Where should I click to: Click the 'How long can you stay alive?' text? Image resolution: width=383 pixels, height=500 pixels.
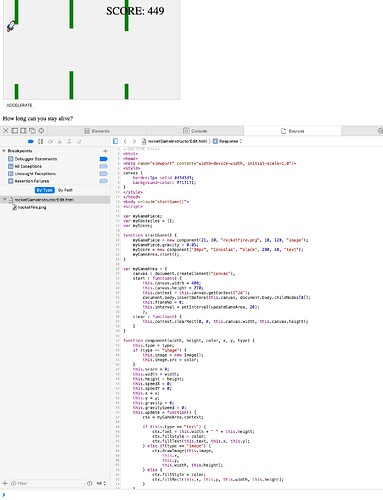pyautogui.click(x=38, y=118)
